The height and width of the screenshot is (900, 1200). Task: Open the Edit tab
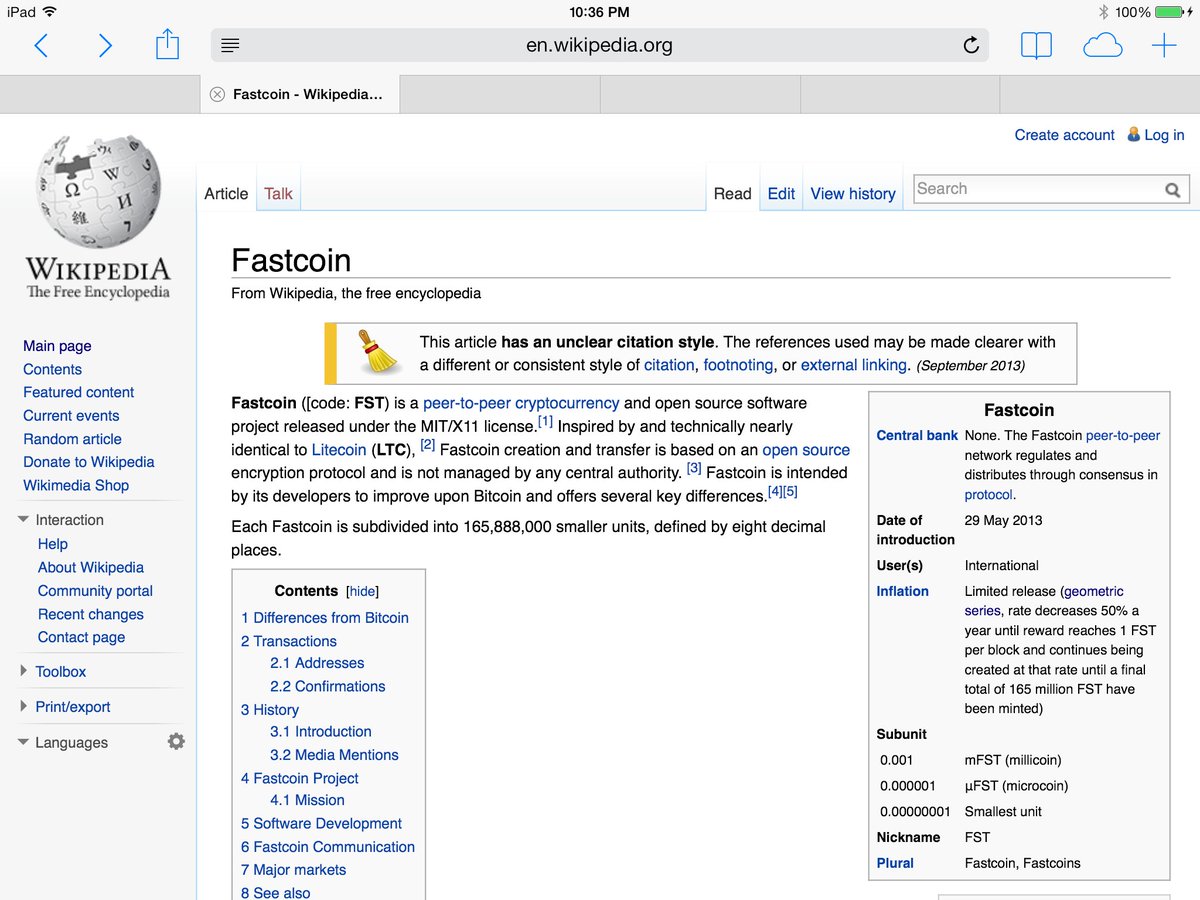pos(781,194)
